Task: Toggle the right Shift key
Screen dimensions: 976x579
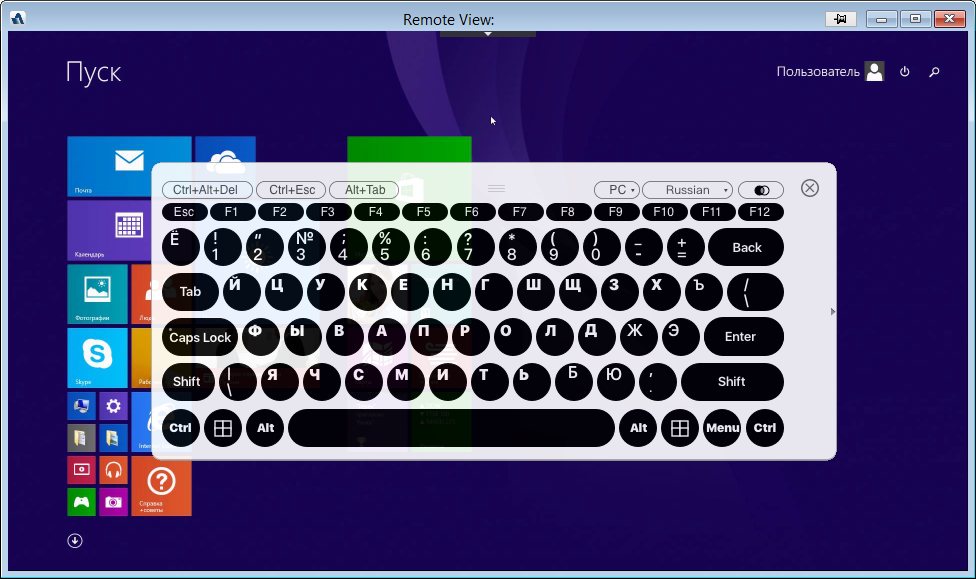Action: pos(732,382)
